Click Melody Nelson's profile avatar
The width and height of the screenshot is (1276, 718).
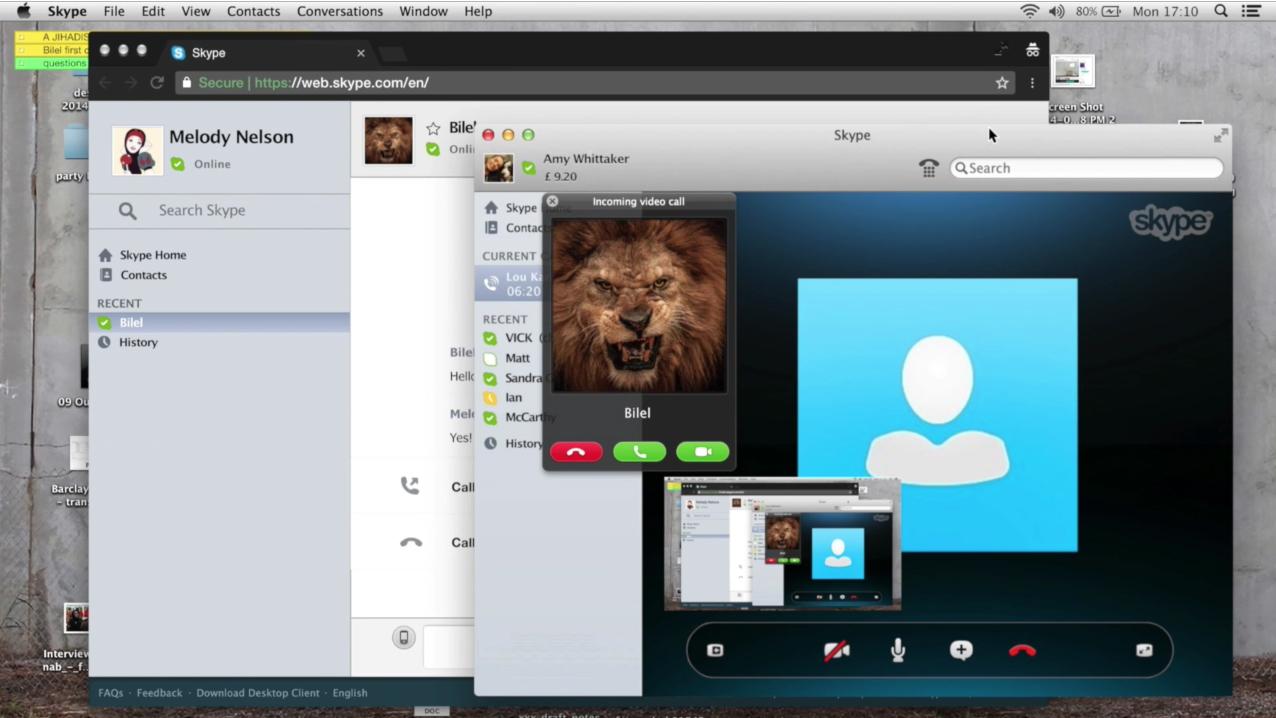click(137, 151)
